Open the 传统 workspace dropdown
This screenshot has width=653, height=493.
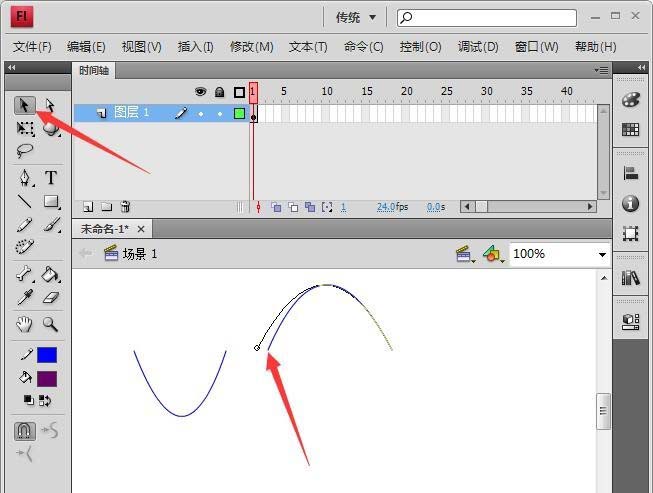355,17
